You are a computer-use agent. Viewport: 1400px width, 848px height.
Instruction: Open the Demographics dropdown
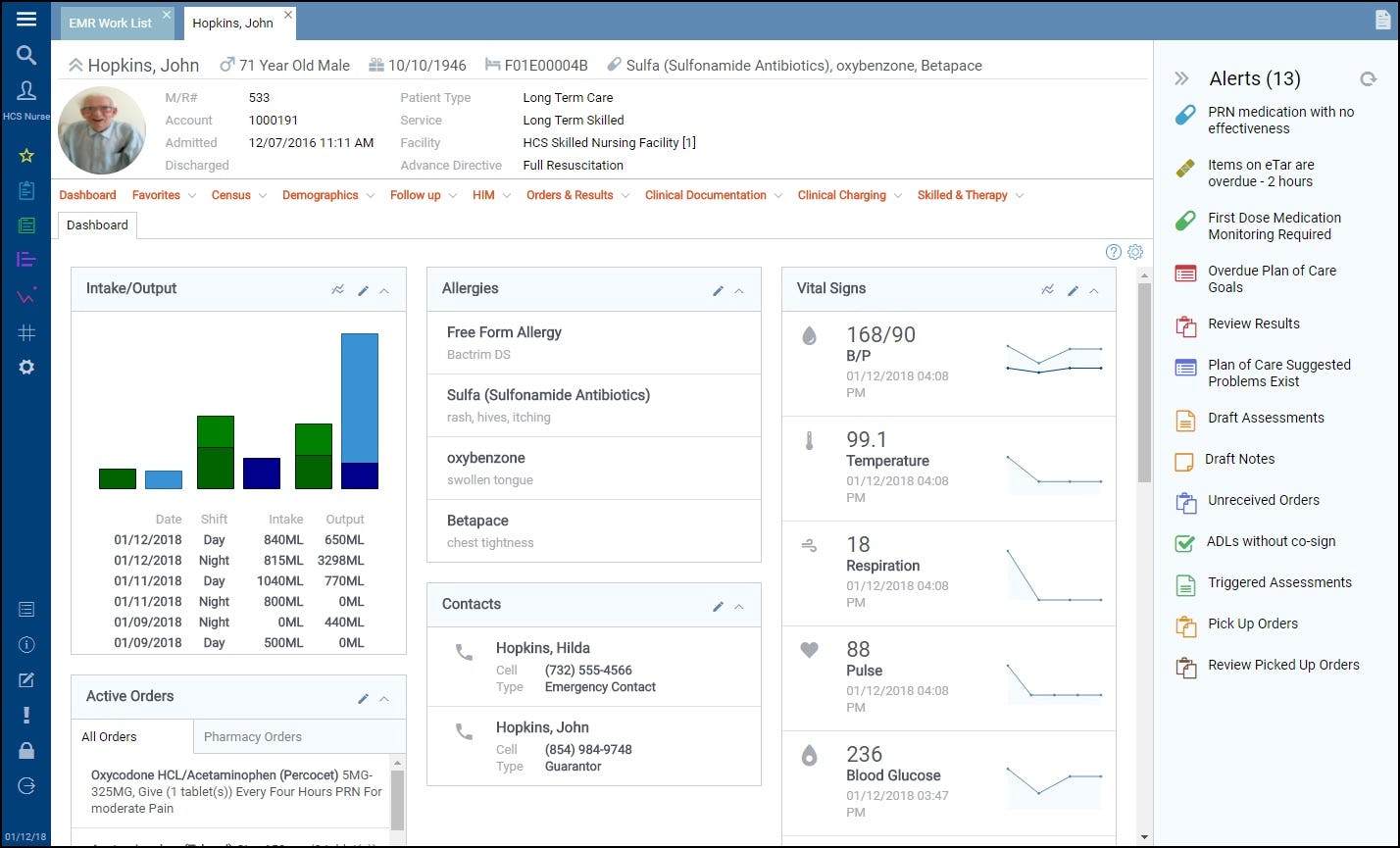323,195
